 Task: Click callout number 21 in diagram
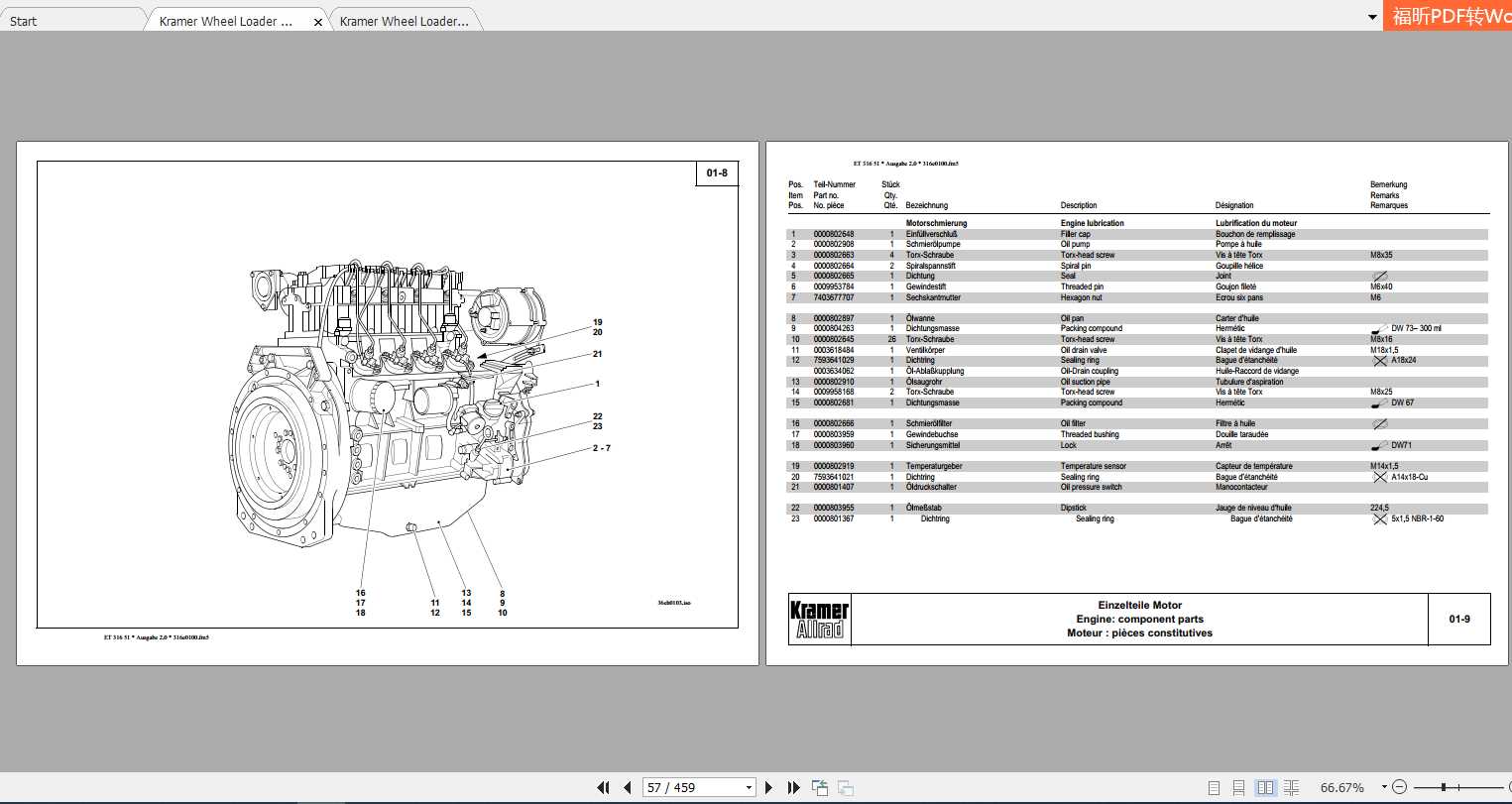[x=598, y=354]
